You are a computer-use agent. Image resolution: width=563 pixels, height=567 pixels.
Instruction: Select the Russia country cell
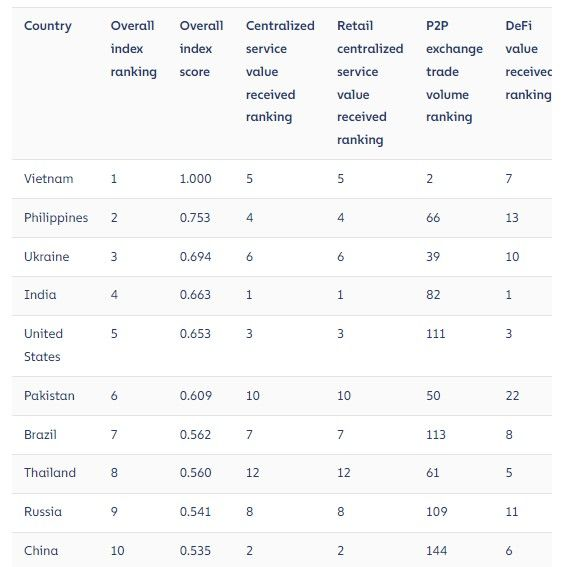[43, 512]
